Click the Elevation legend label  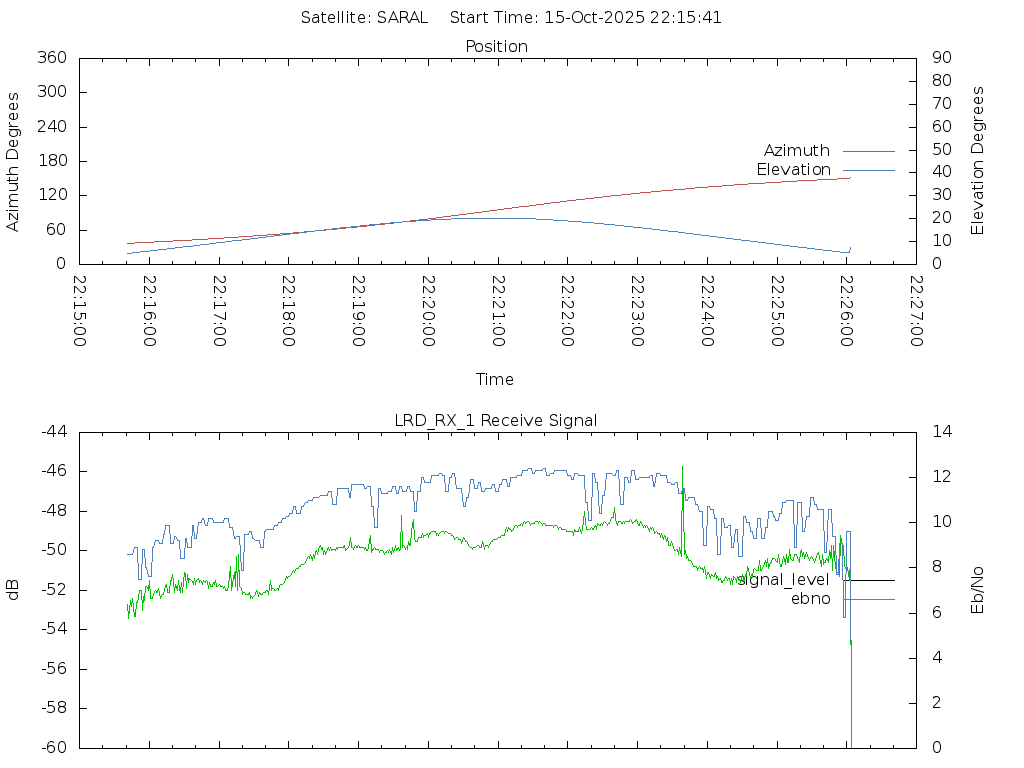click(793, 170)
